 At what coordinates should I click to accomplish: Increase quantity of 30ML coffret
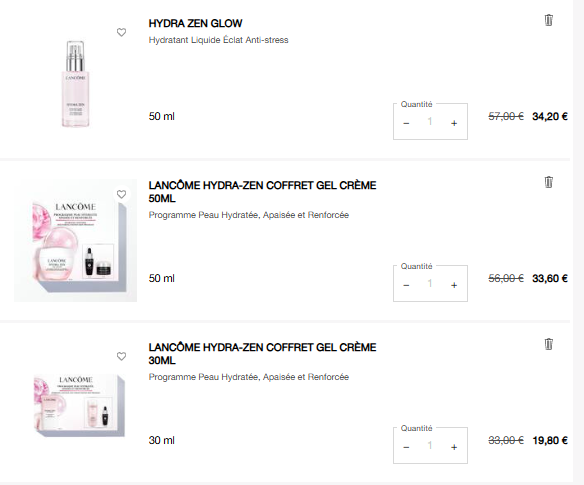[x=454, y=447]
